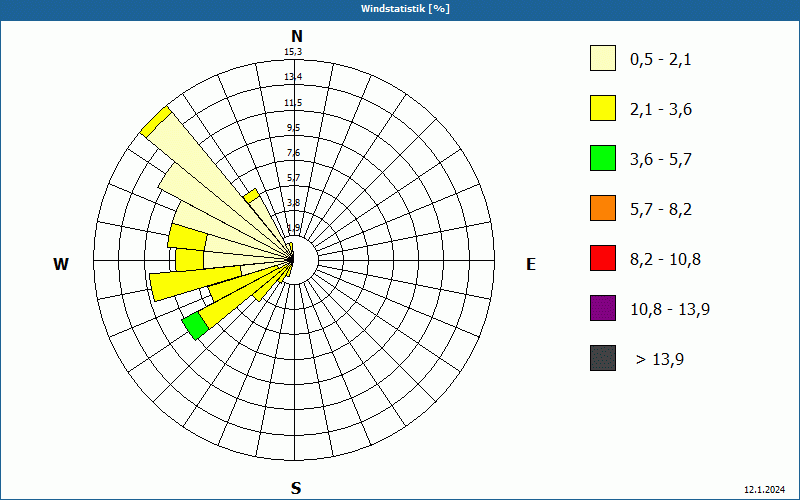Click the 13,4 ring value
Image resolution: width=800 pixels, height=500 pixels.
[x=293, y=77]
